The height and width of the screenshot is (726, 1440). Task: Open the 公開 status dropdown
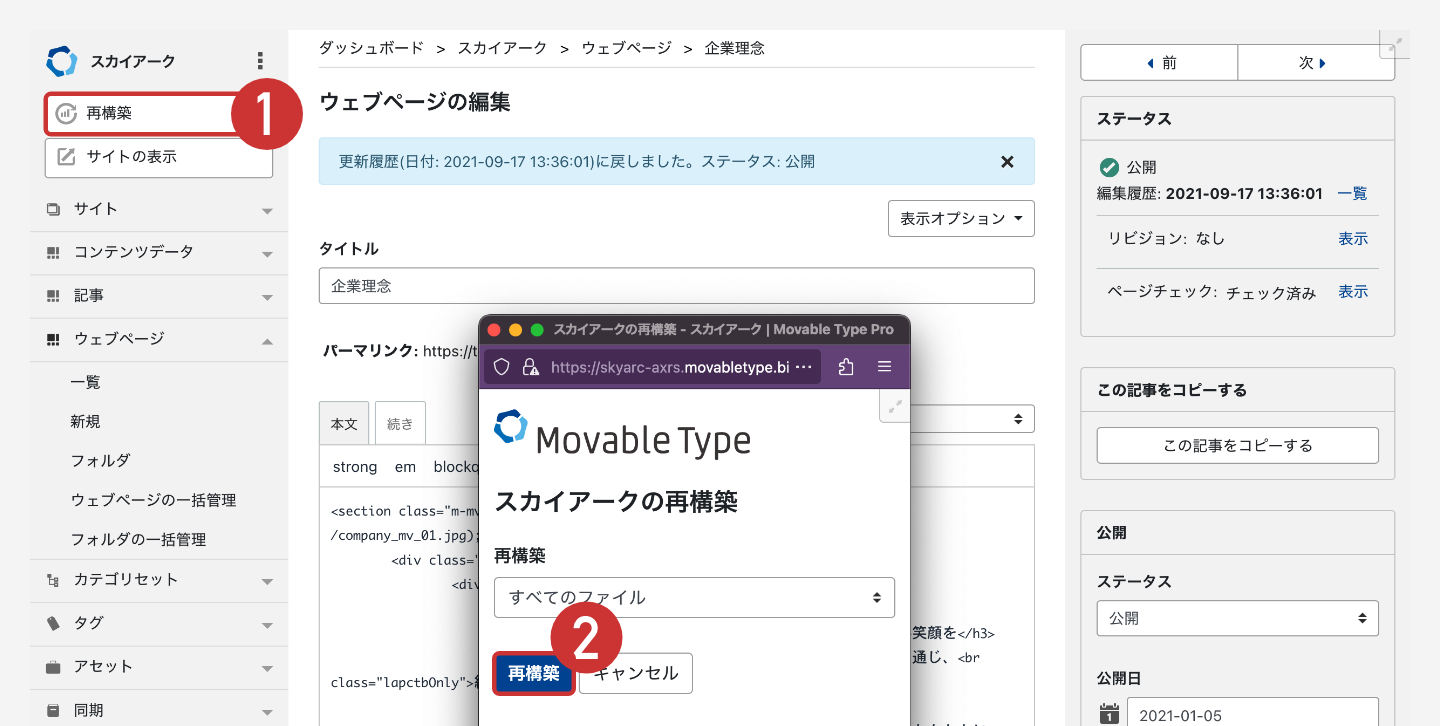1237,619
